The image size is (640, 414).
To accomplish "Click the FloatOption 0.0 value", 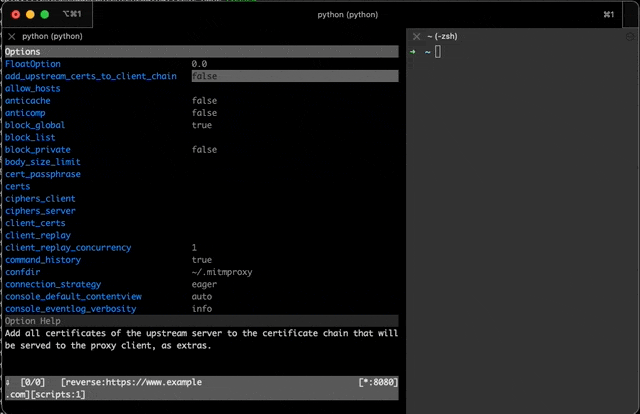I will tap(199, 64).
